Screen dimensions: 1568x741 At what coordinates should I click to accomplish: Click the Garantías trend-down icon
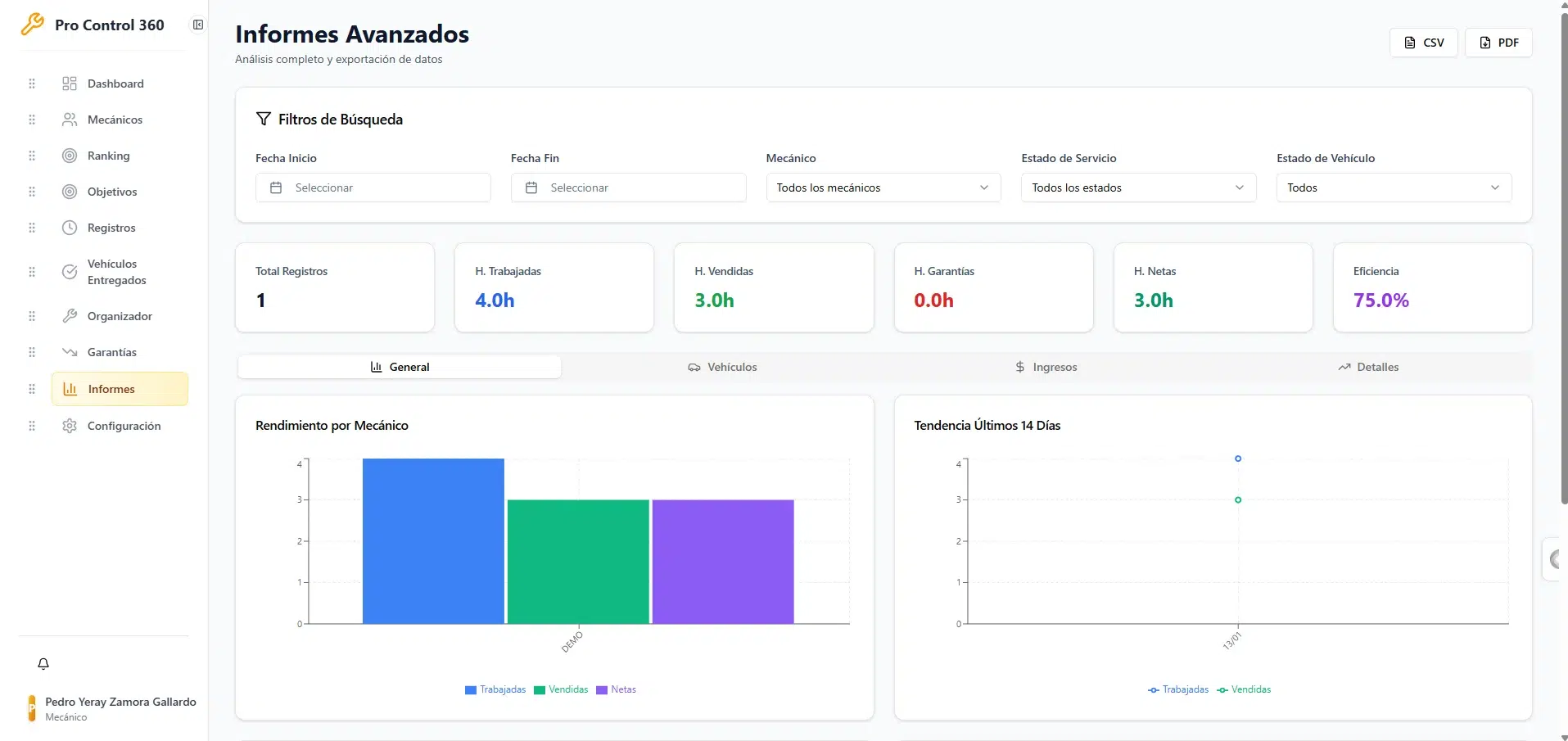[70, 352]
